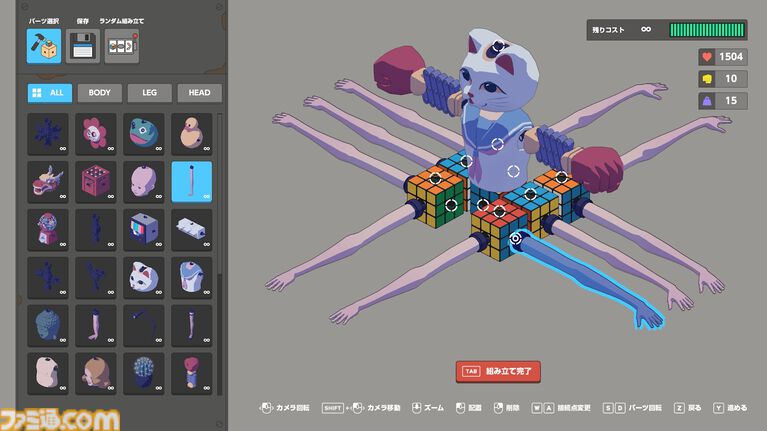
Task: Click the Z 戻る undo hint
Action: point(687,408)
